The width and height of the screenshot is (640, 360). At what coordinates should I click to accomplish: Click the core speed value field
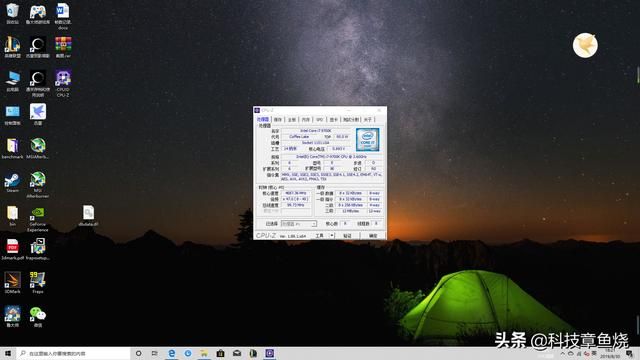coord(296,193)
